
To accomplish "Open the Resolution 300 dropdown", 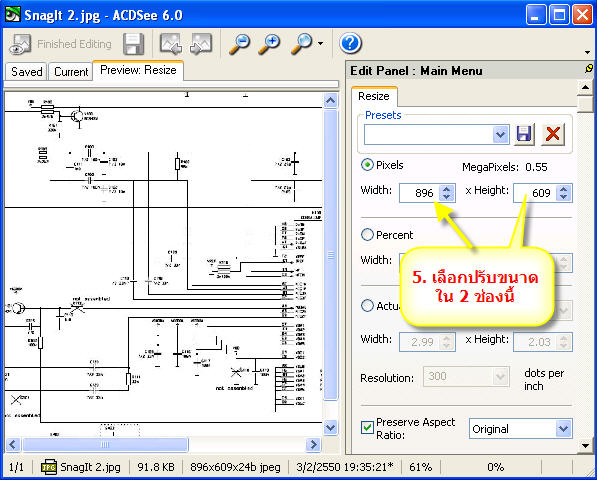I will pyautogui.click(x=500, y=376).
